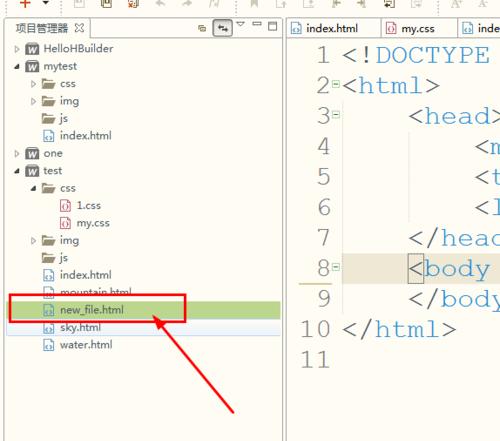Open the dropdown arrow beside the plus icon
This screenshot has width=500, height=441.
pyautogui.click(x=46, y=3)
